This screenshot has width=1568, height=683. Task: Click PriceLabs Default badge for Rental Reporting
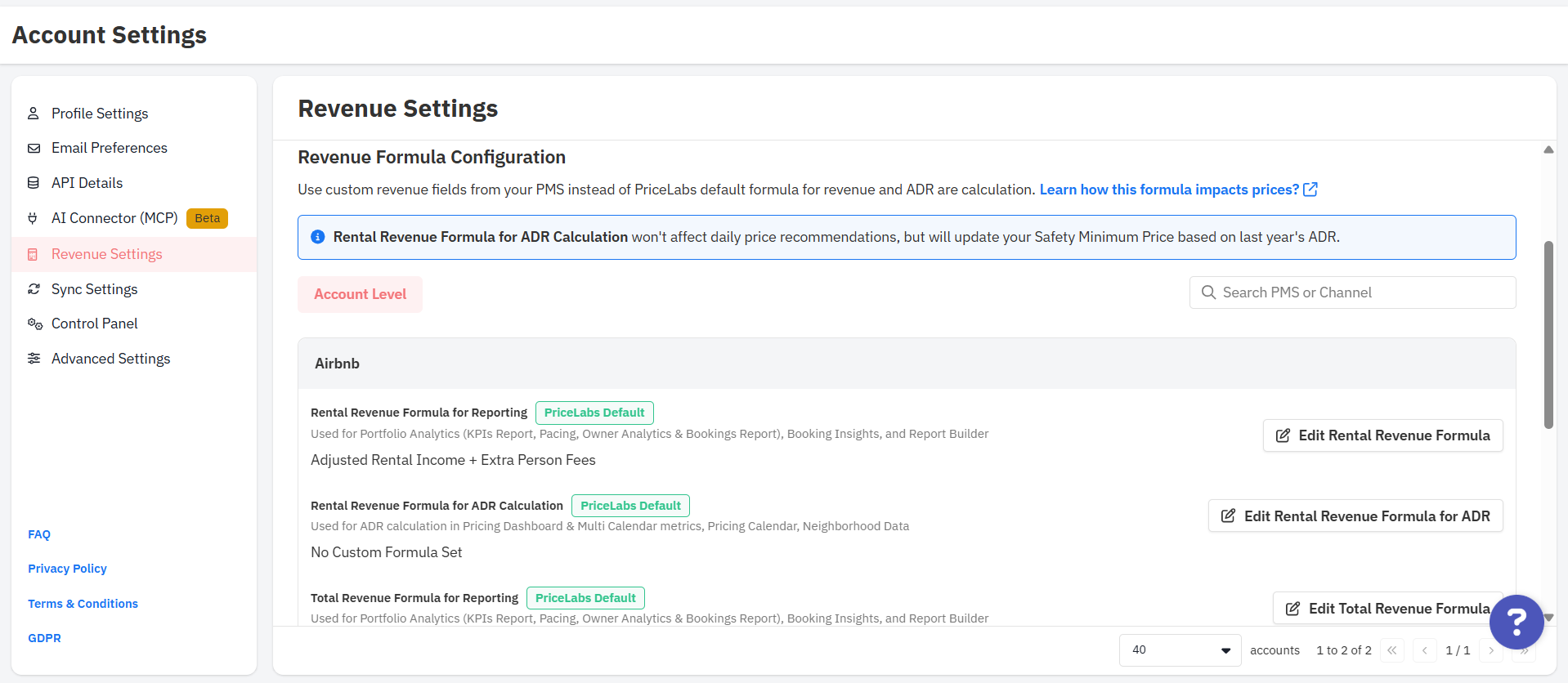click(x=594, y=413)
